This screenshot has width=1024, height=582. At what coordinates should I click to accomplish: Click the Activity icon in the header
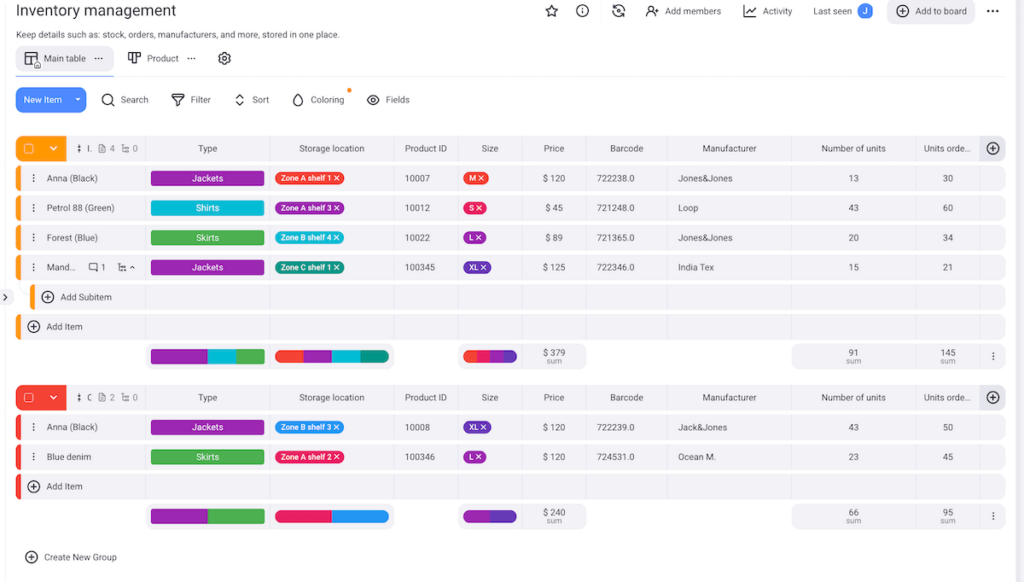766,11
